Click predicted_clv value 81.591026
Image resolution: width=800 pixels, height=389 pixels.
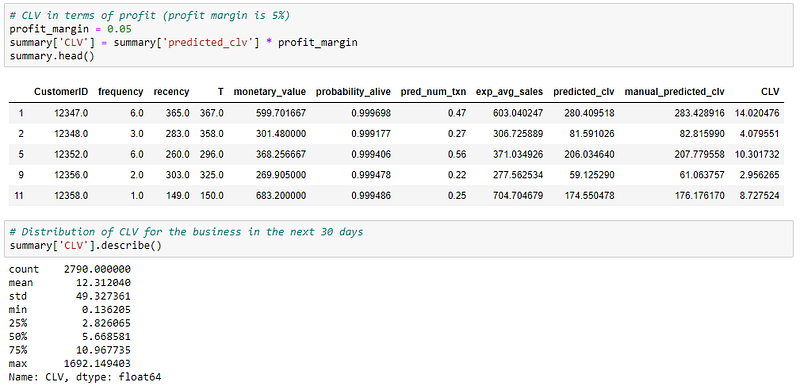(x=592, y=134)
